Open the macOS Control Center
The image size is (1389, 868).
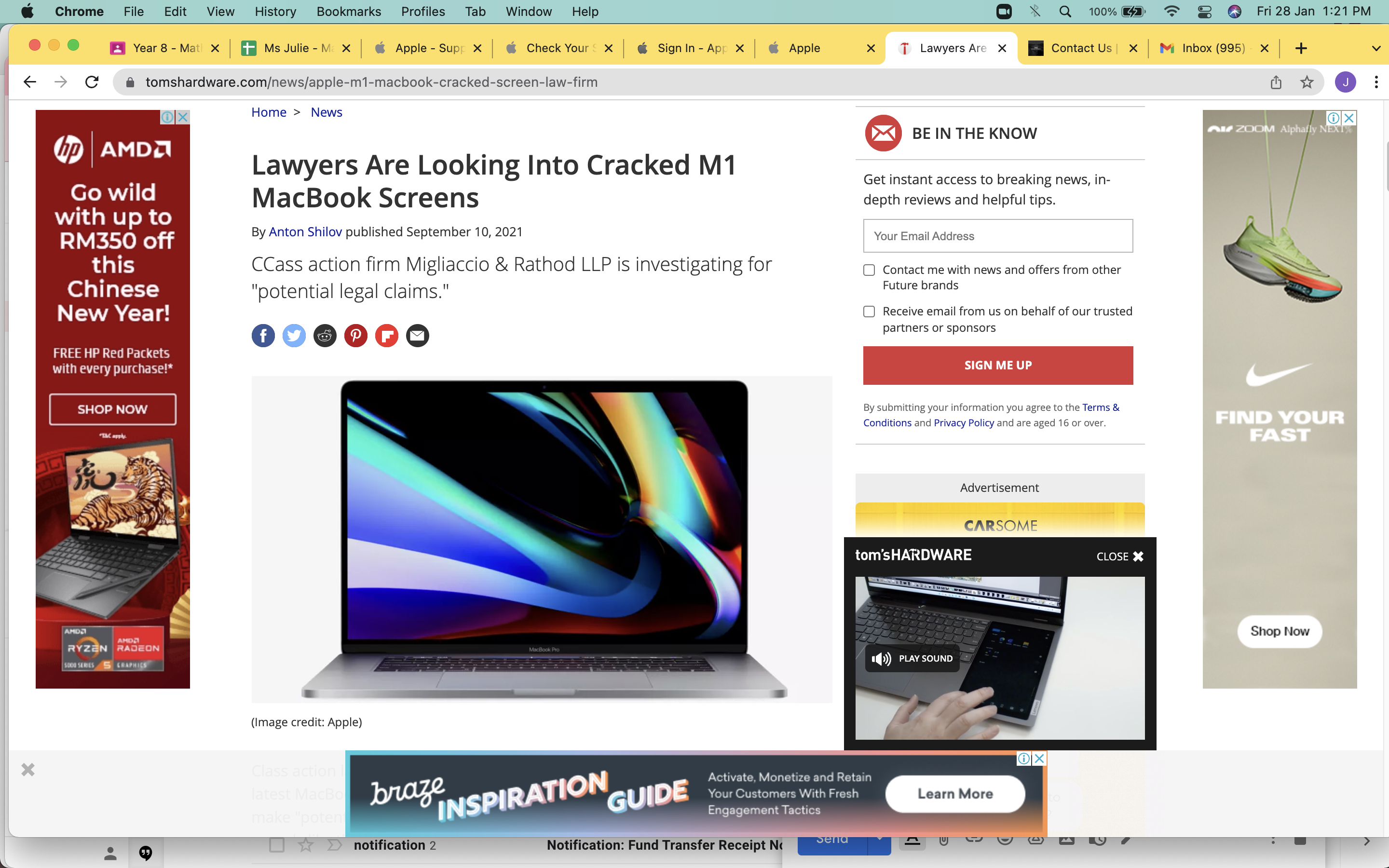point(1204,12)
